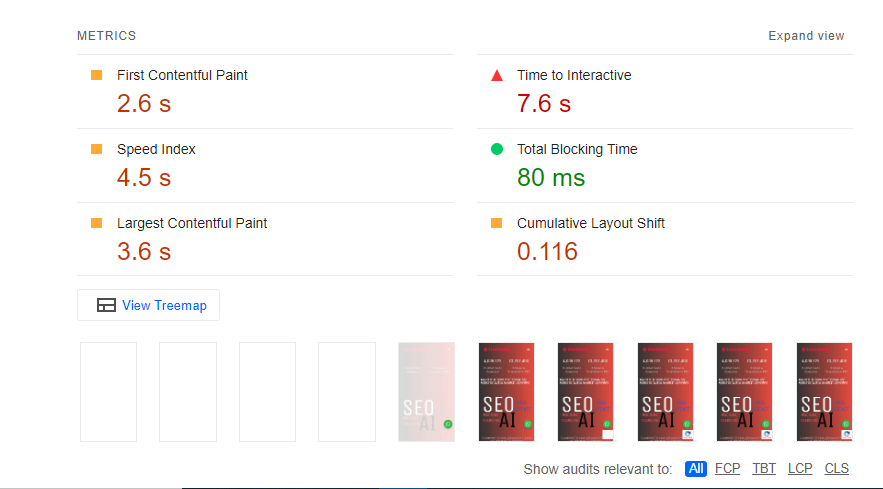
Task: Click the First Contentful Paint label
Action: click(182, 75)
